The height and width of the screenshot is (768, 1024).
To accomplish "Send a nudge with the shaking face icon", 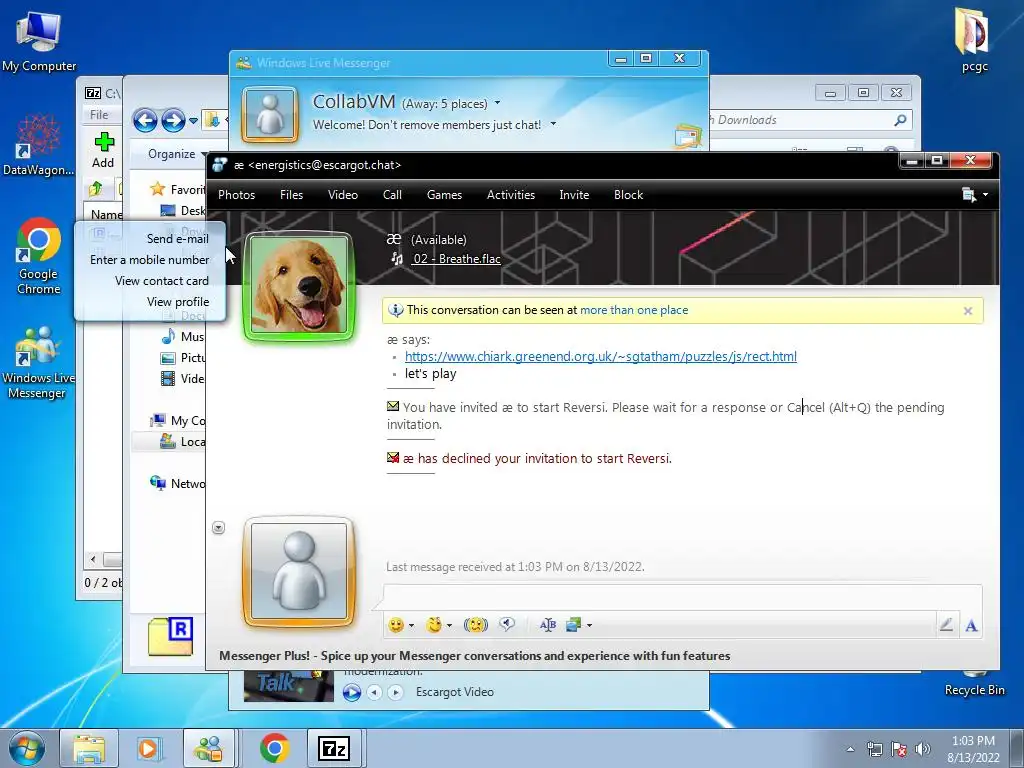I will coord(476,625).
